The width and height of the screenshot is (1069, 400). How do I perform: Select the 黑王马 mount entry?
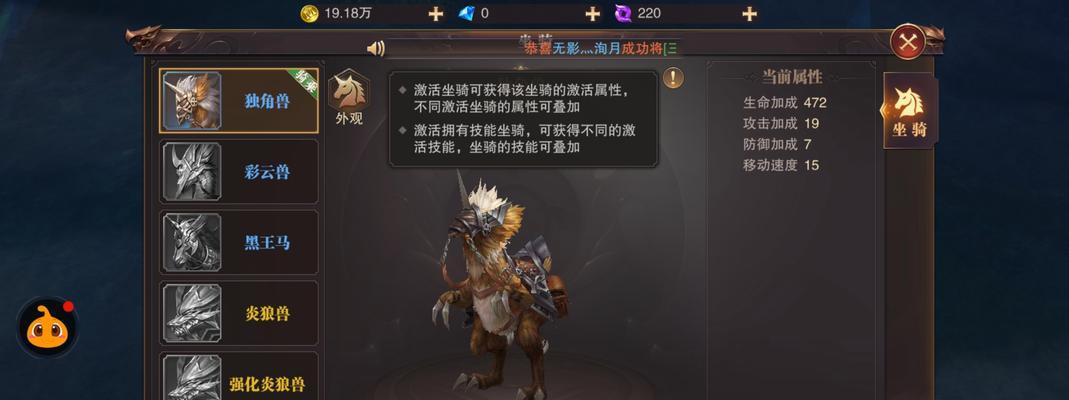tap(239, 243)
